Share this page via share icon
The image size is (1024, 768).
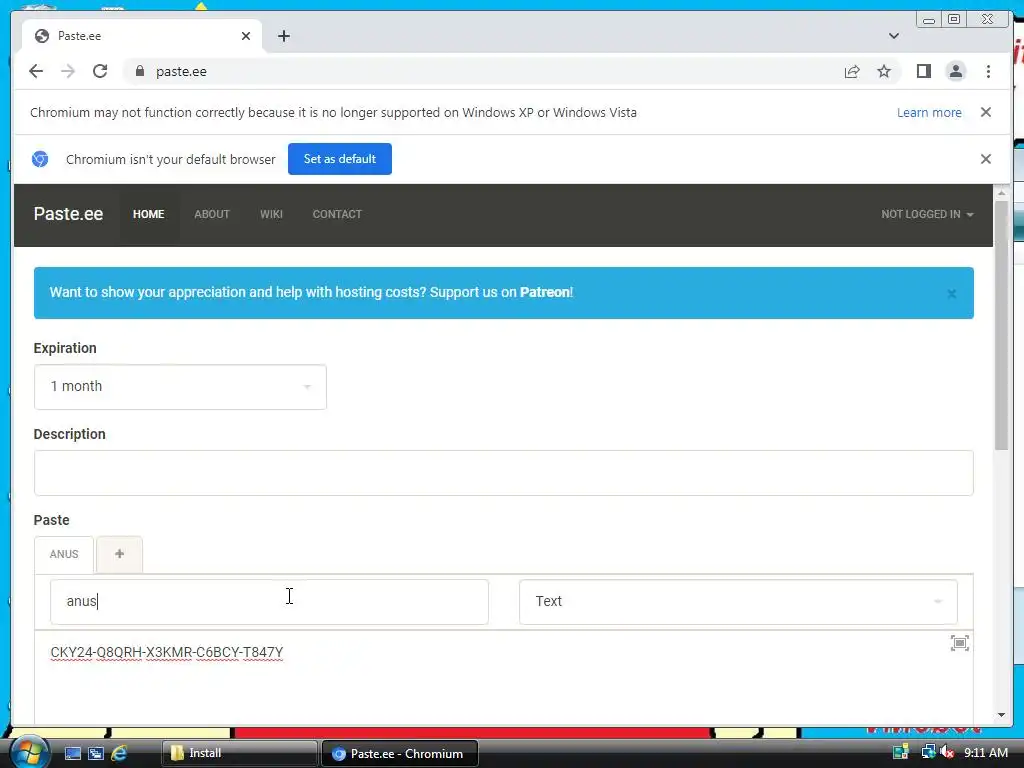[852, 71]
